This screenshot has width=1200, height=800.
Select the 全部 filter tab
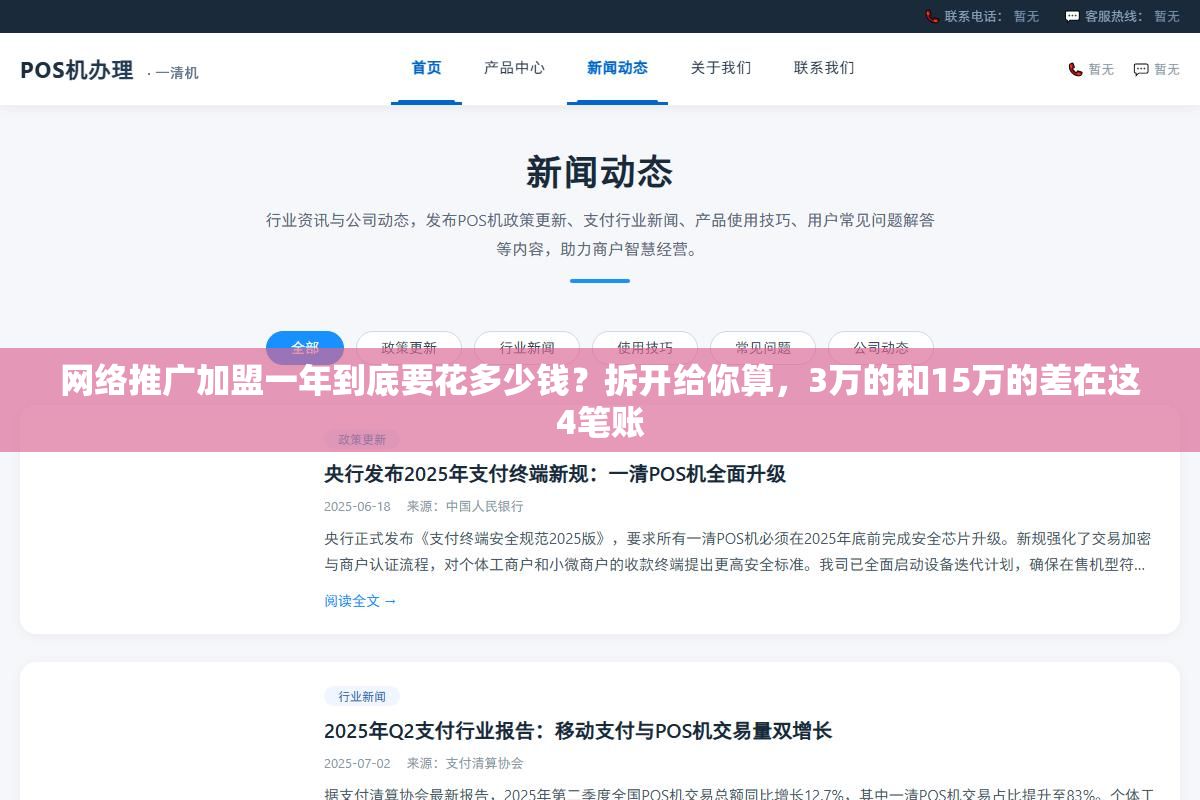[x=305, y=348]
